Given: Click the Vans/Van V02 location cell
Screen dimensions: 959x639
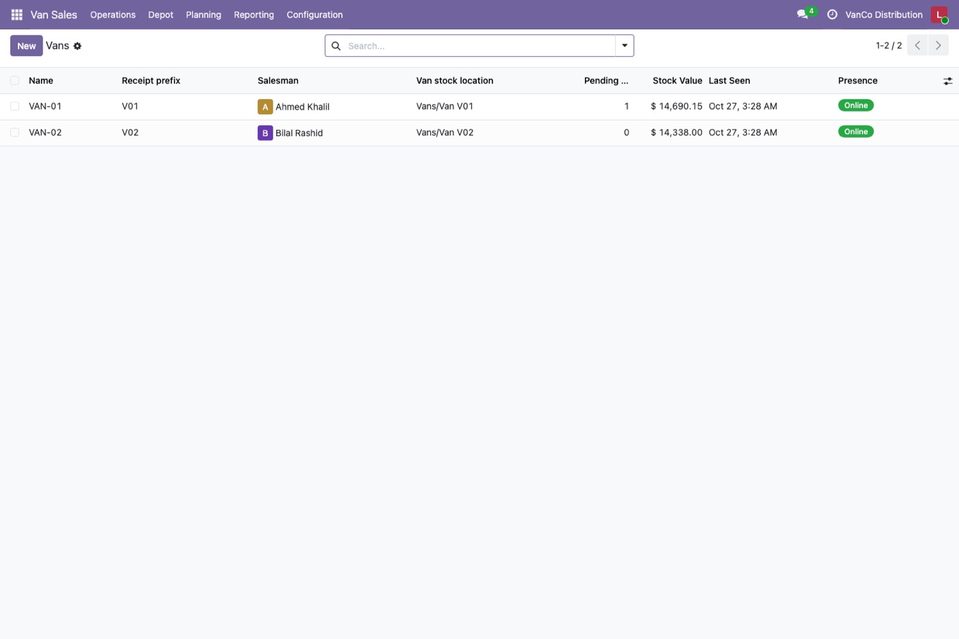Looking at the screenshot, I should pyautogui.click(x=445, y=133).
